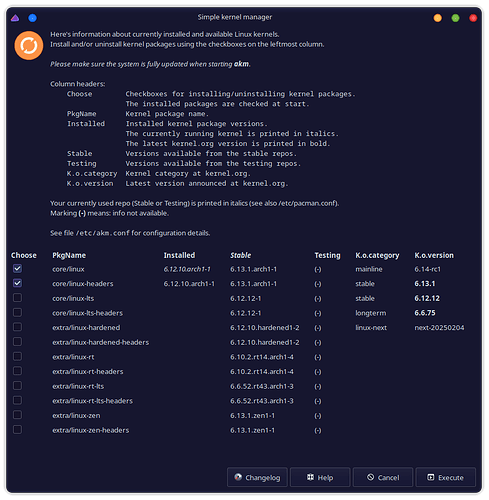Check the extra/linux-rt checkbox

point(17,356)
